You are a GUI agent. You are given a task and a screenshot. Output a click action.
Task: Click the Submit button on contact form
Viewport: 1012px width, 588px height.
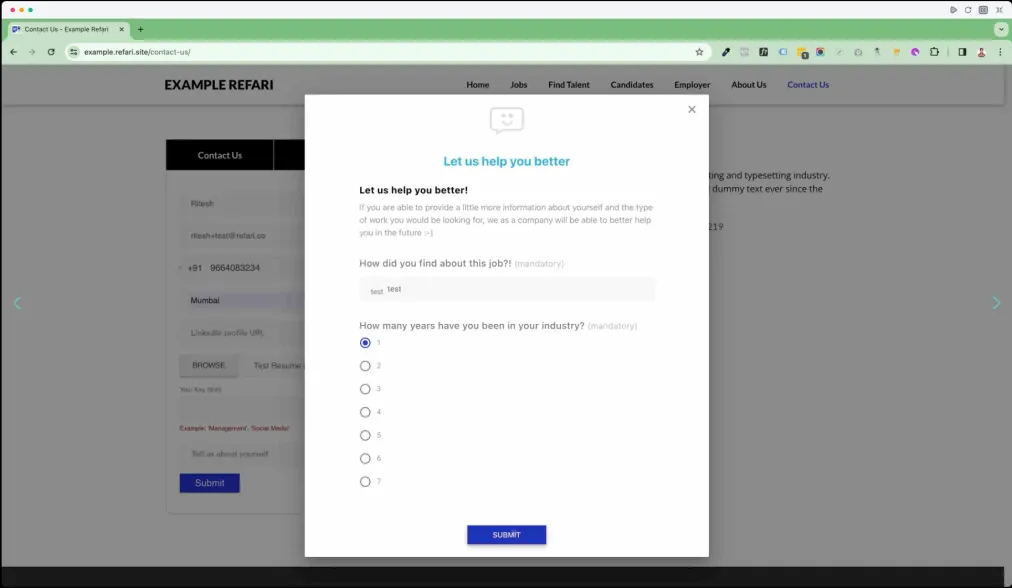(x=210, y=483)
